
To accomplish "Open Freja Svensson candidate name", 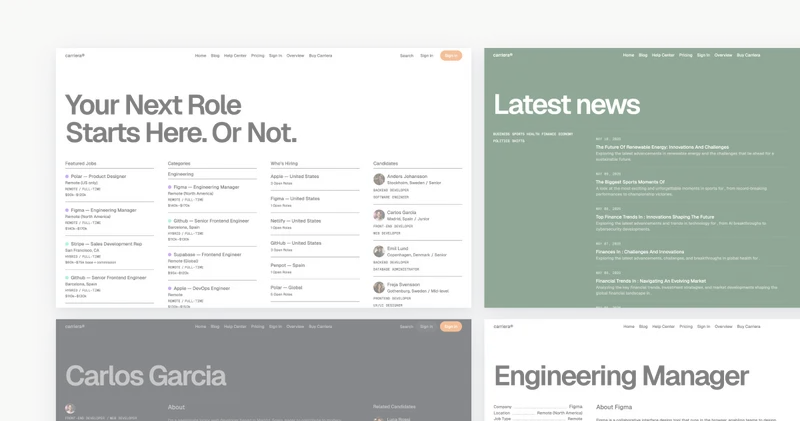I will pos(403,285).
